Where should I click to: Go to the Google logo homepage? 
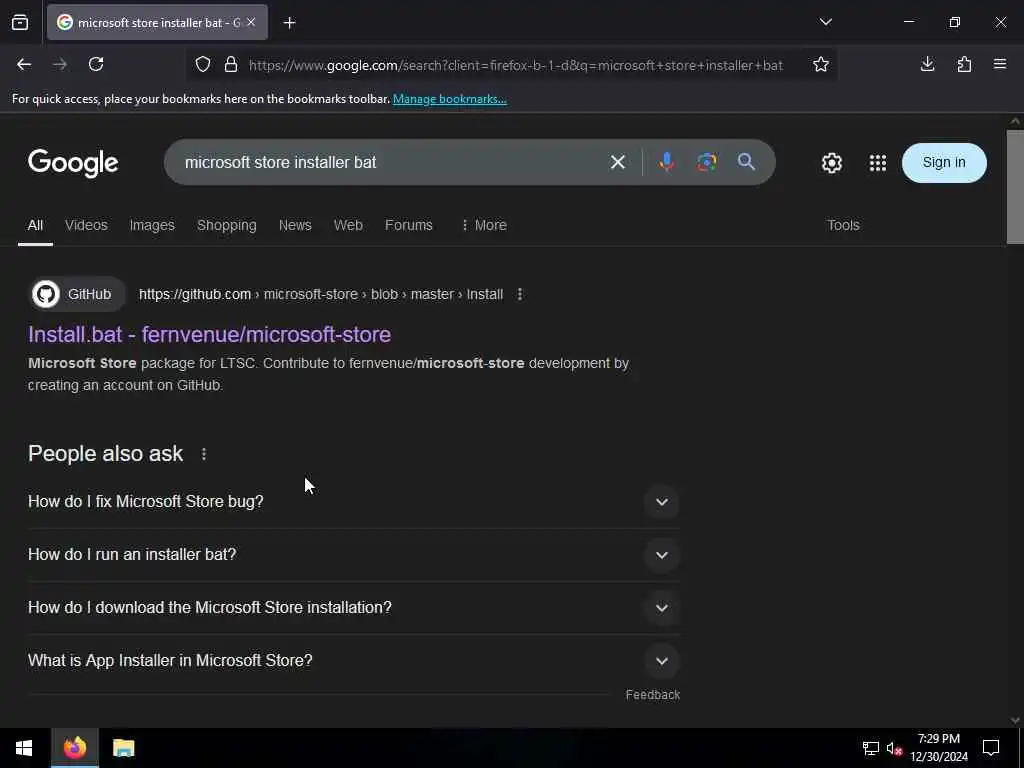pyautogui.click(x=73, y=163)
